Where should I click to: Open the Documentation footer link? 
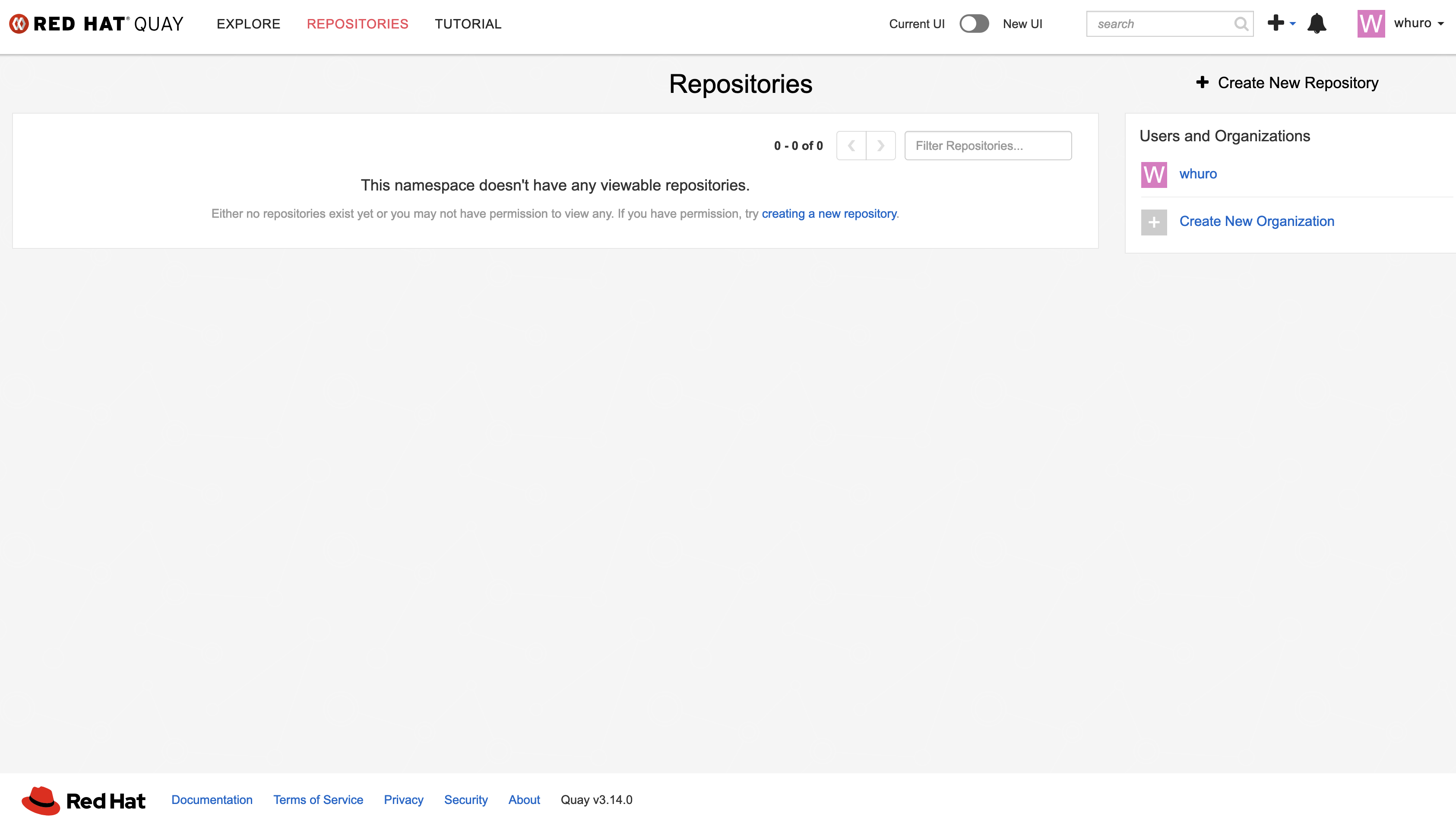coord(212,800)
